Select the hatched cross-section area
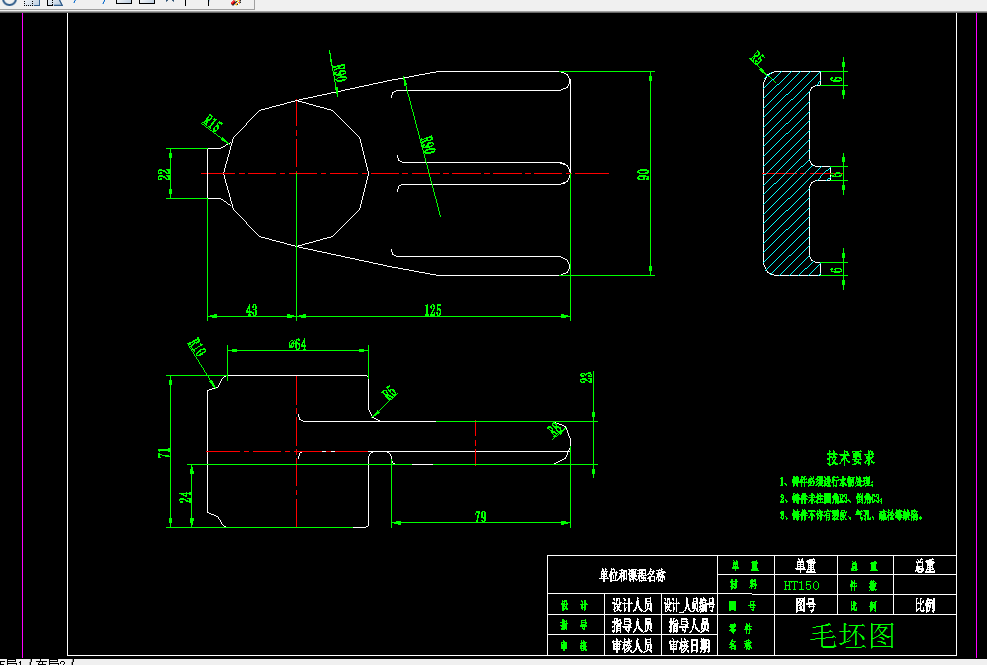This screenshot has width=987, height=665. coord(787,173)
